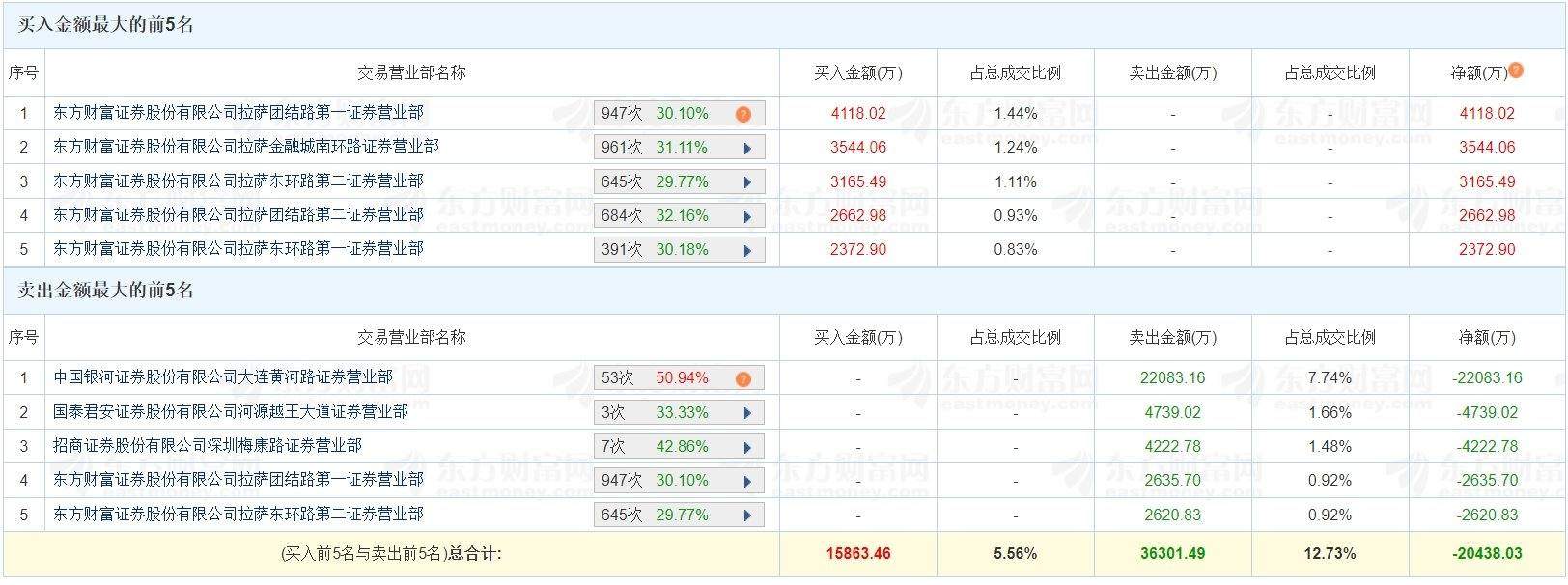Expand the 684次 32.16% arrow

point(747,217)
